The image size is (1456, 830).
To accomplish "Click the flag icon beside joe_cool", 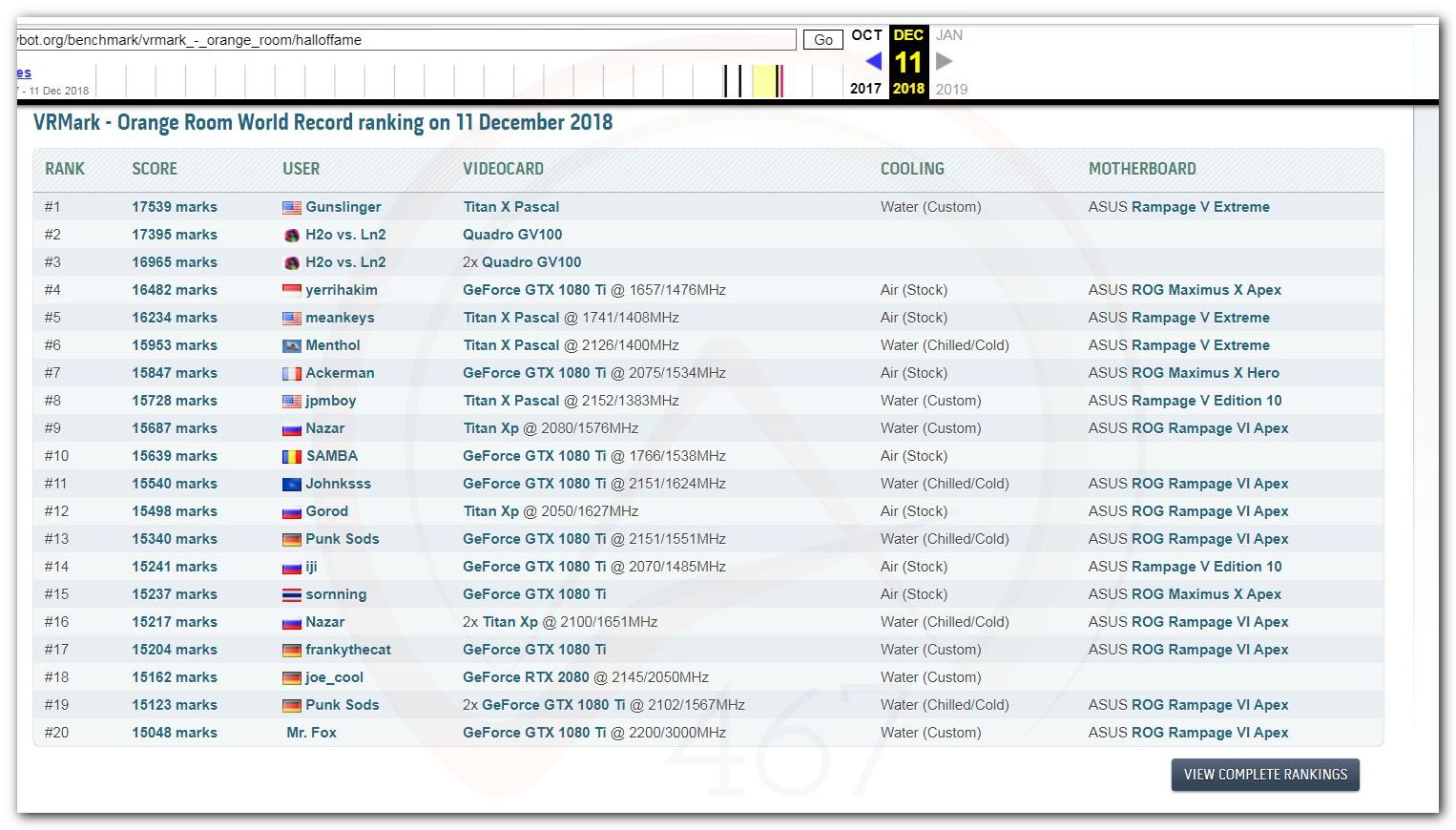I will [x=292, y=677].
